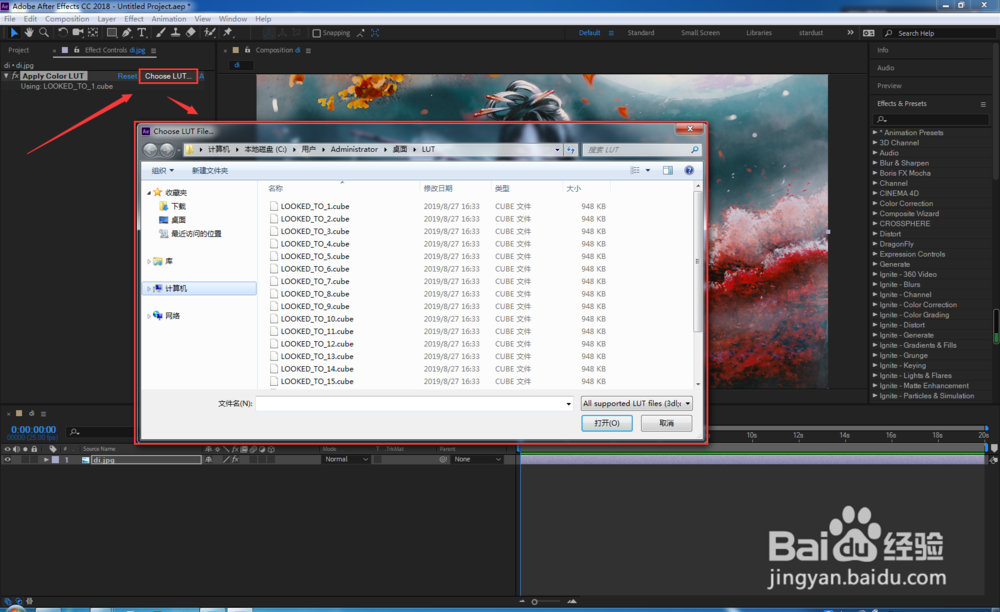Open the layer blending Mode dropdown
Screen dimensions: 1000x612
(346, 459)
